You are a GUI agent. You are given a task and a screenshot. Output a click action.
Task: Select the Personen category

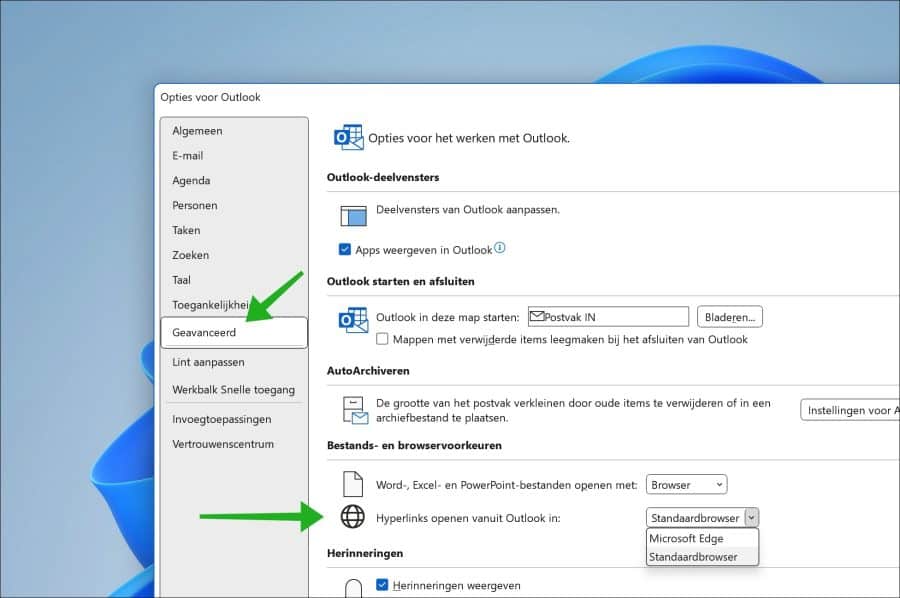(x=195, y=205)
